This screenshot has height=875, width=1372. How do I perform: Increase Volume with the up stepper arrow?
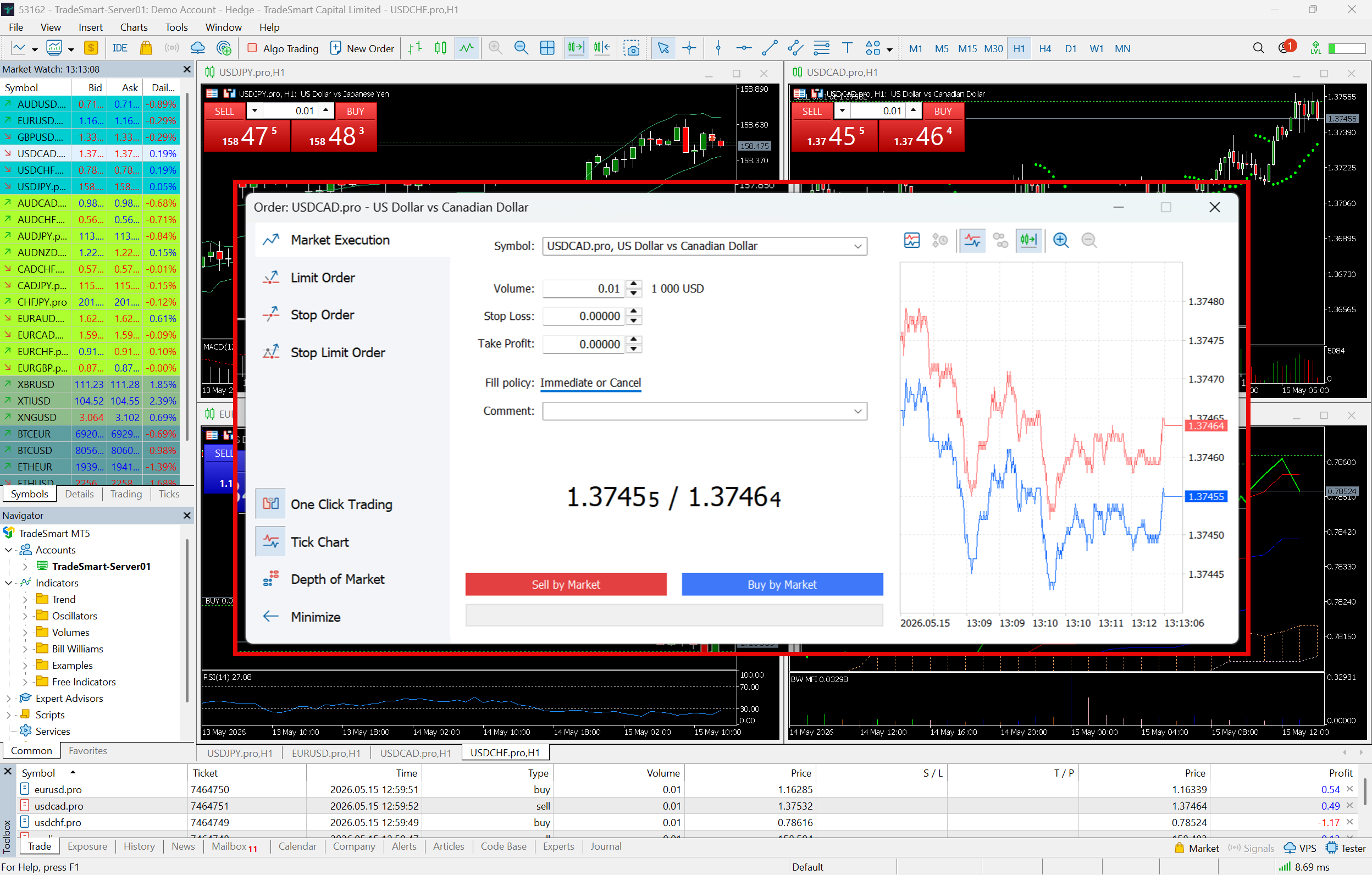click(634, 284)
